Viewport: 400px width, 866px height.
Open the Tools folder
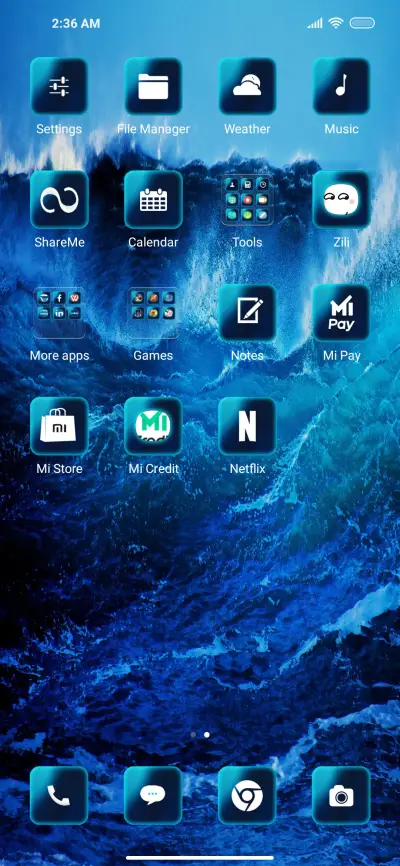pyautogui.click(x=247, y=199)
